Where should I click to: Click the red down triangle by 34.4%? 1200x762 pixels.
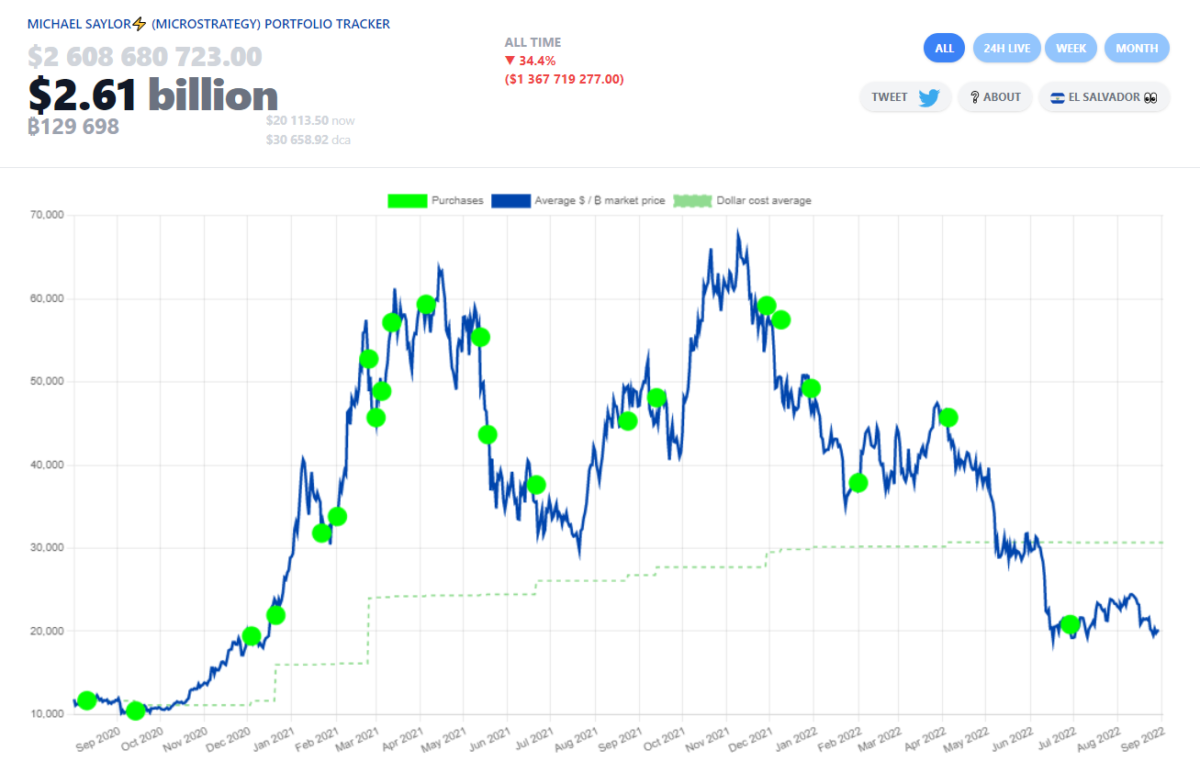[x=510, y=61]
